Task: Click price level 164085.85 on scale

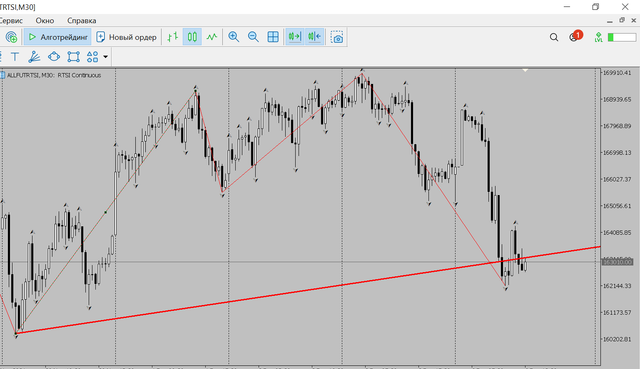Action: (x=617, y=233)
